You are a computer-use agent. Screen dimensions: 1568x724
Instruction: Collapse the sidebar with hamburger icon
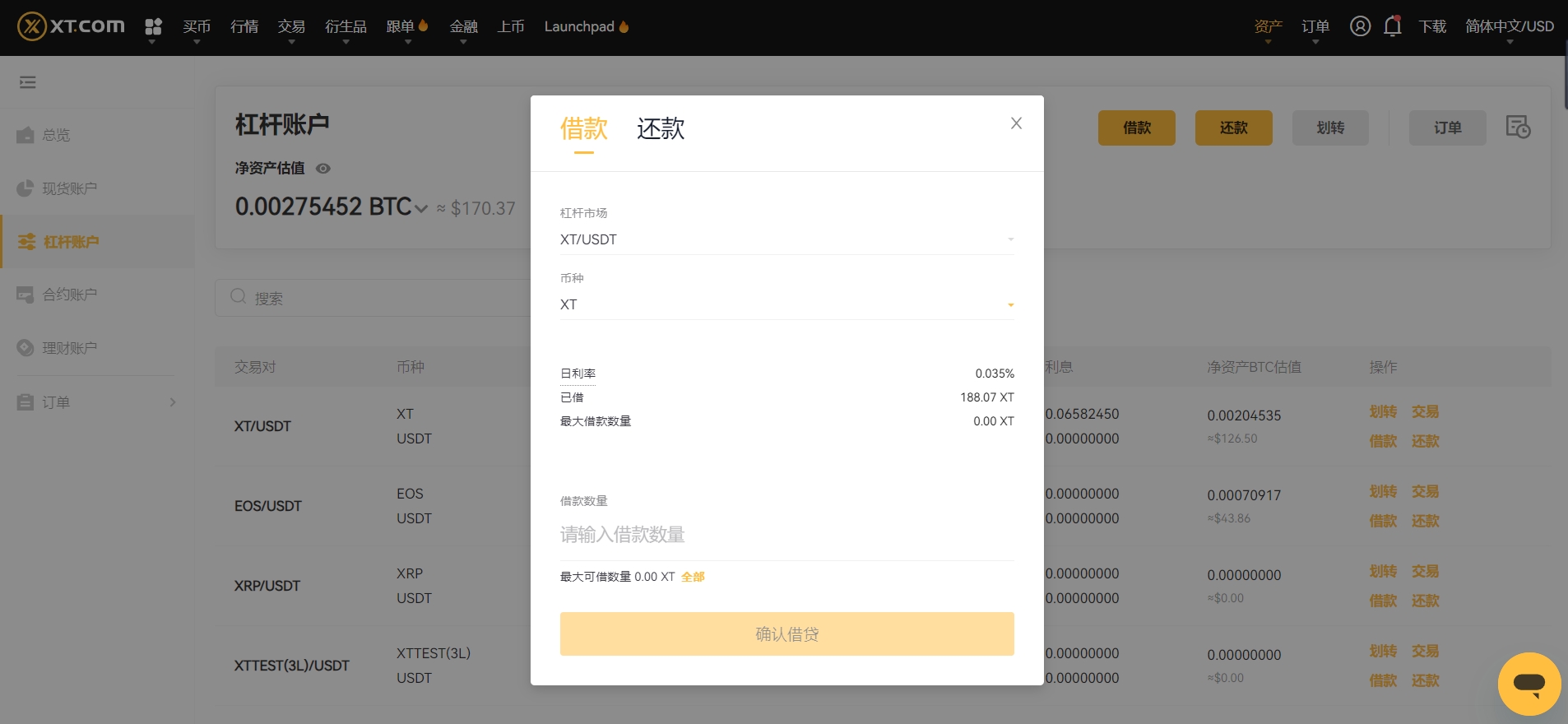tap(28, 82)
